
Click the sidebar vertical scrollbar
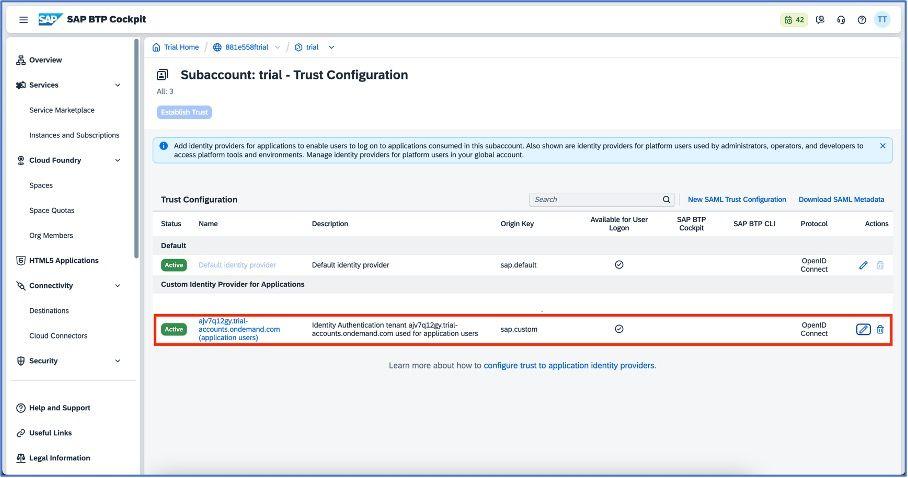point(137,148)
